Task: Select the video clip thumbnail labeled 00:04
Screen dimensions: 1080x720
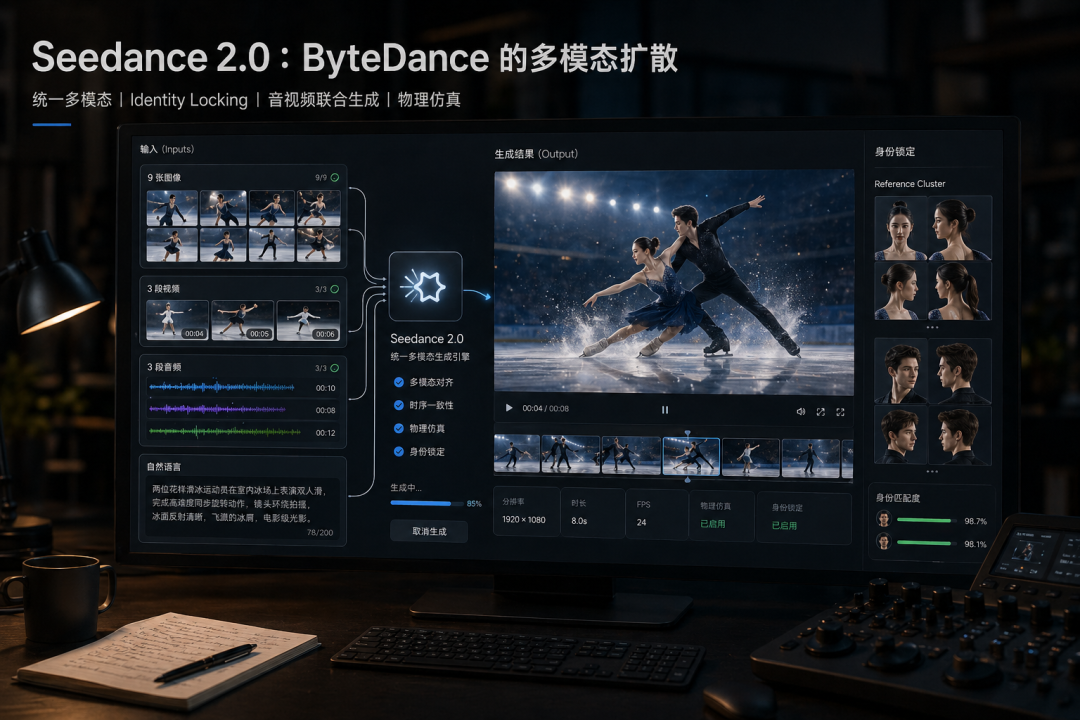Action: pyautogui.click(x=177, y=320)
